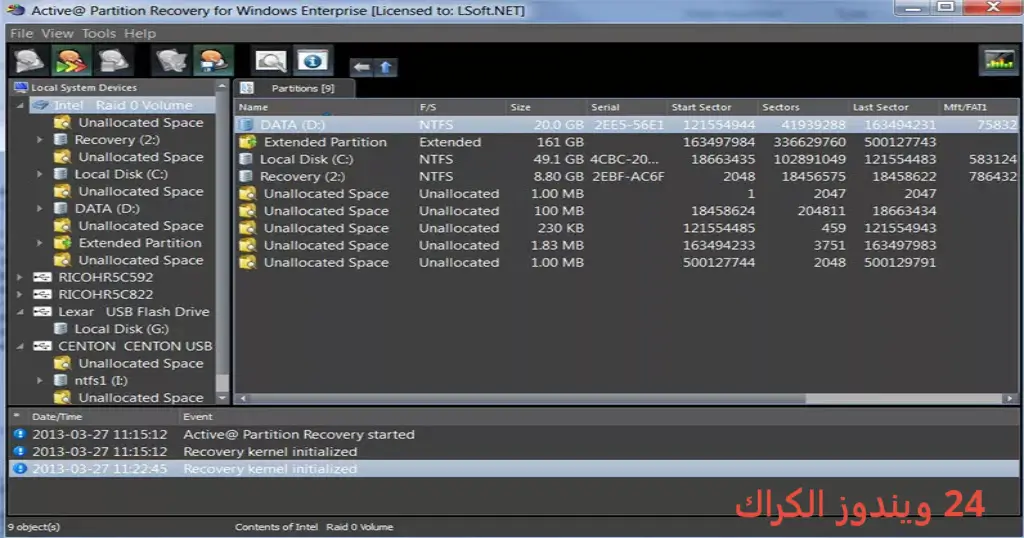Click the gray recover-partition toolbar icon
Image resolution: width=1024 pixels, height=538 pixels.
172,61
